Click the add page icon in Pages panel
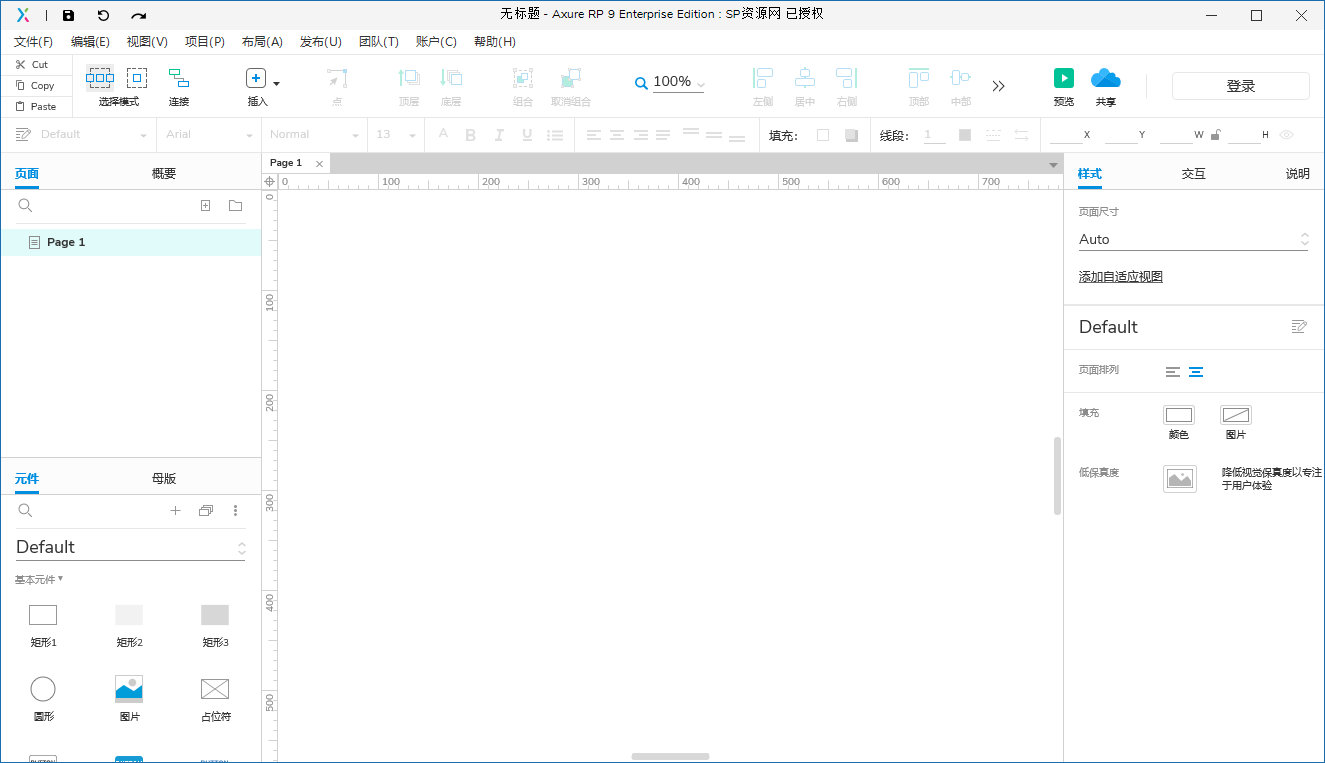 point(206,206)
